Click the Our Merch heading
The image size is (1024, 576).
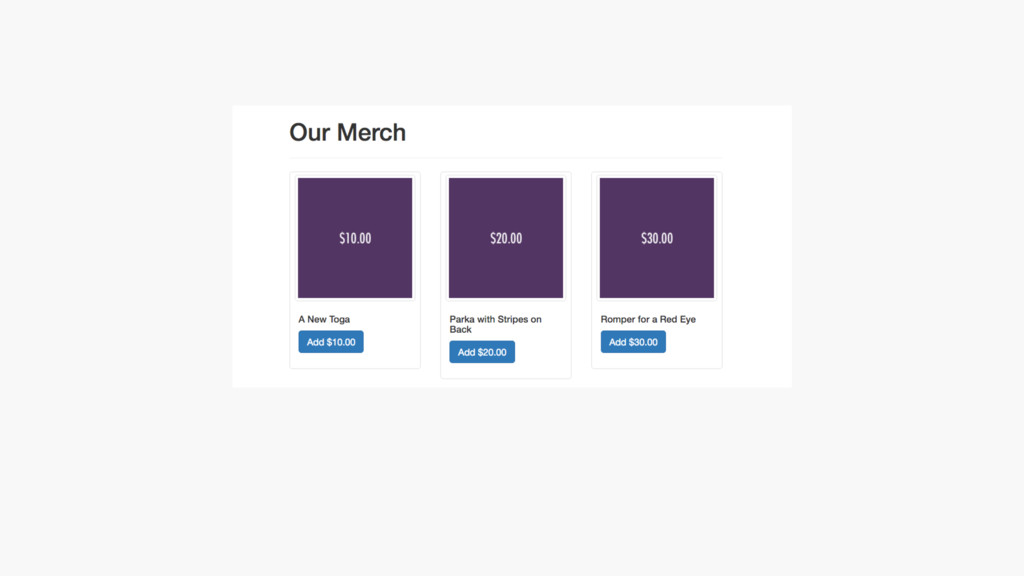347,132
